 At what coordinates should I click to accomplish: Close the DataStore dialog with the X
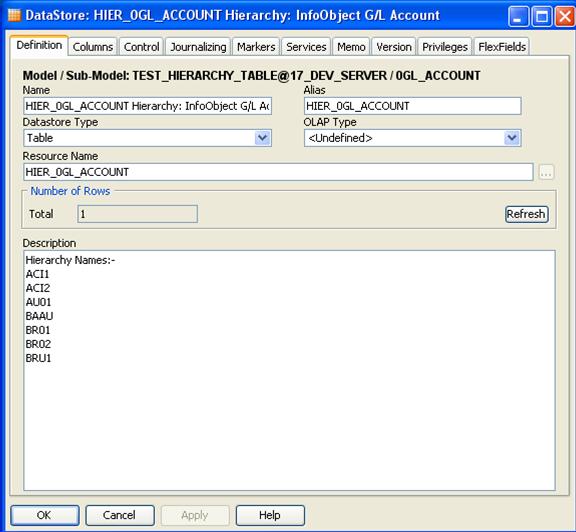565,17
